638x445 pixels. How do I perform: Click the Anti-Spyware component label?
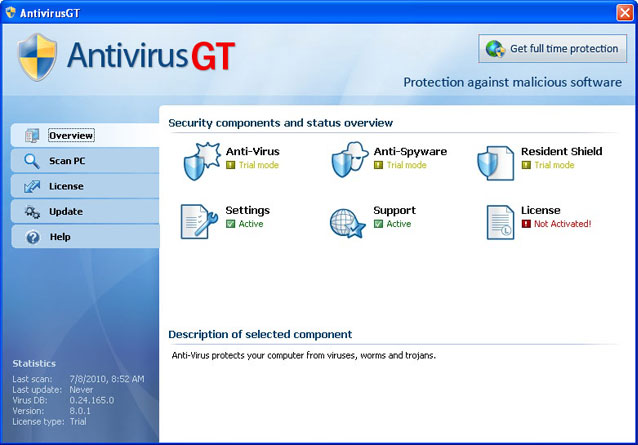pos(410,152)
